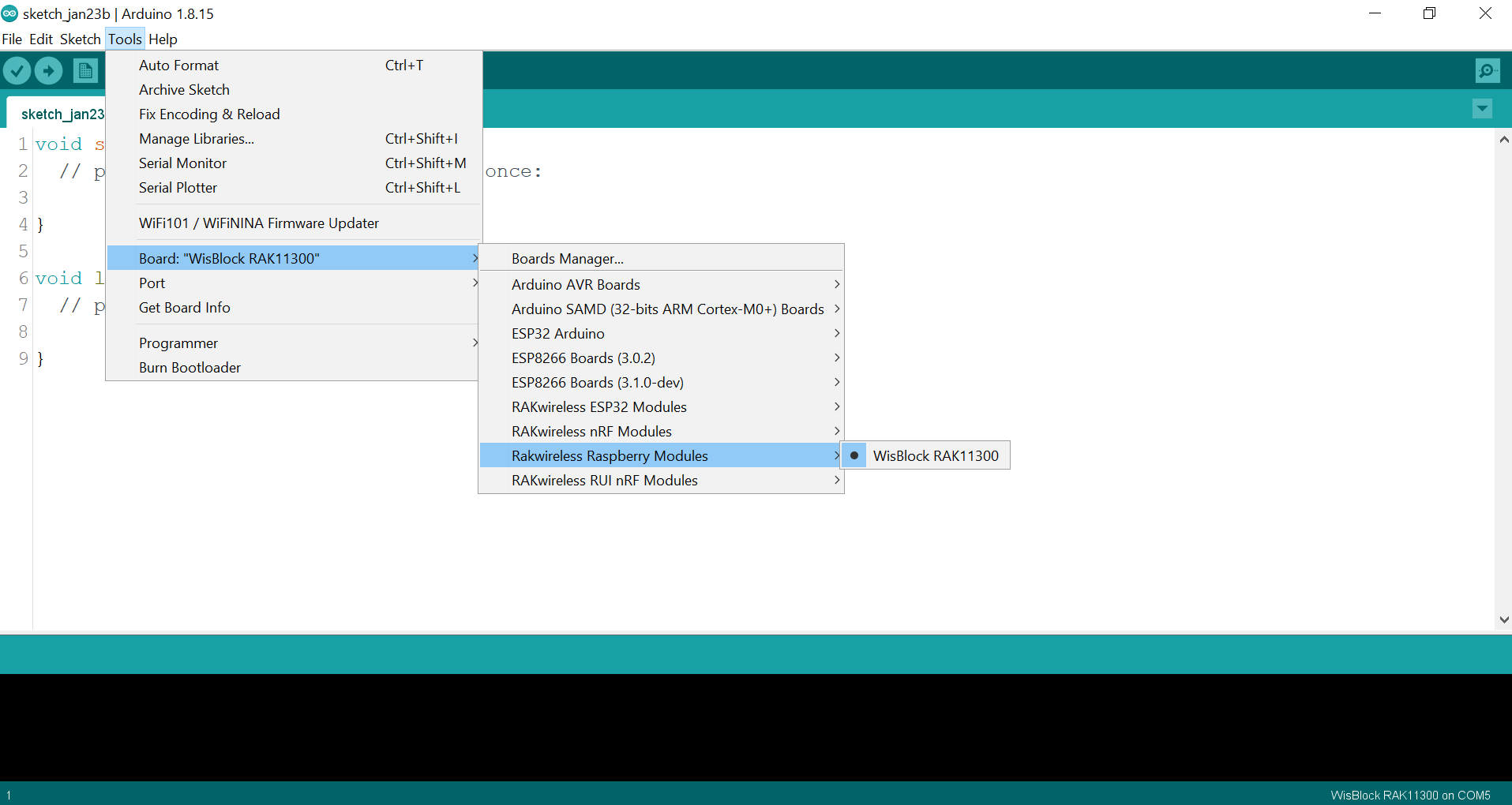This screenshot has width=1512, height=805.
Task: Click editor scrollbar down arrow
Action: pyautogui.click(x=1504, y=620)
